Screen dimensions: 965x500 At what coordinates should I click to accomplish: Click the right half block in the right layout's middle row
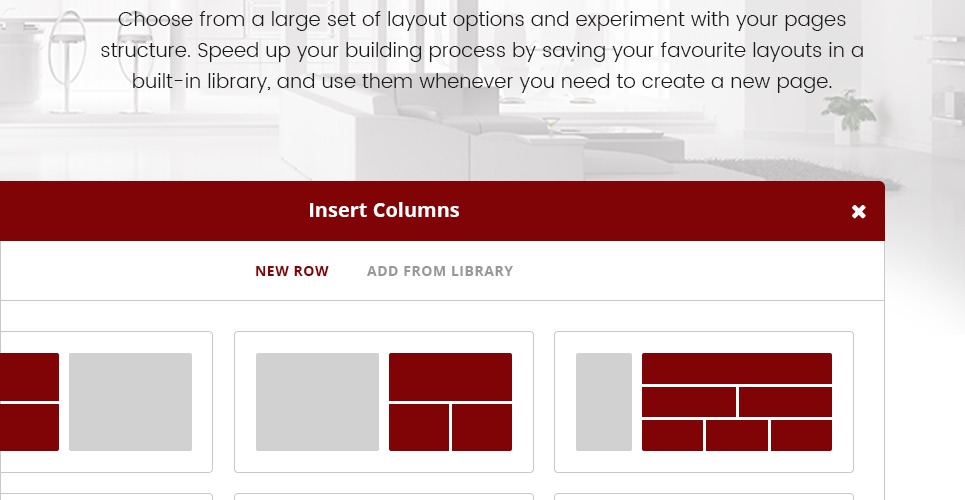tap(785, 402)
